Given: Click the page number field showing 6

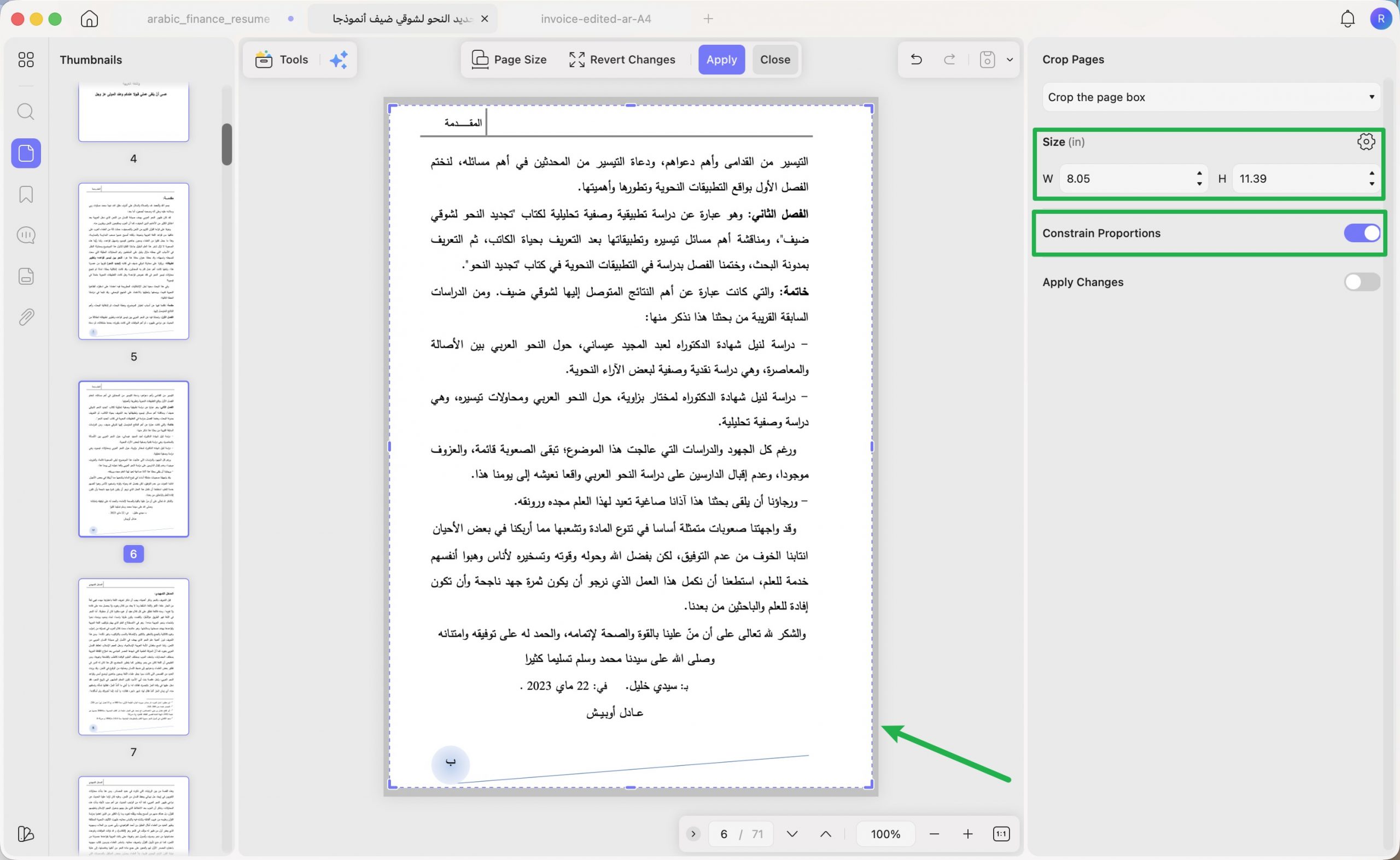Looking at the screenshot, I should [724, 834].
